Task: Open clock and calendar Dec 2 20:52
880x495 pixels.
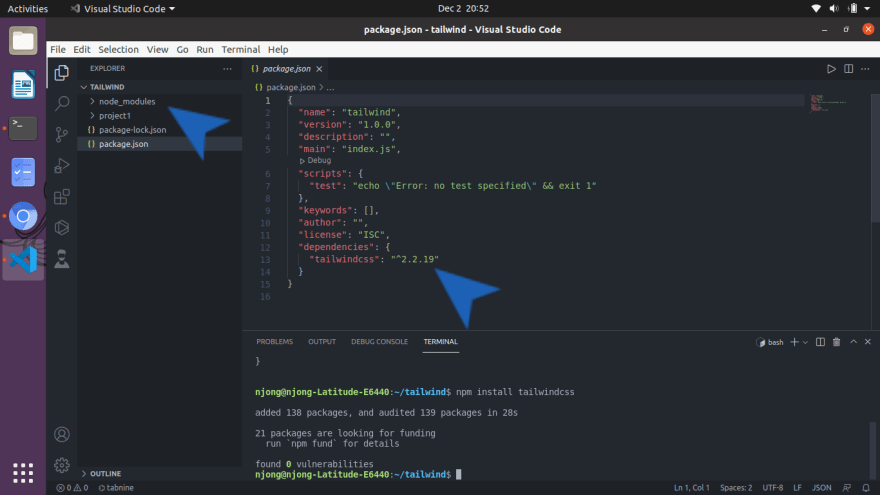Action: [x=463, y=8]
